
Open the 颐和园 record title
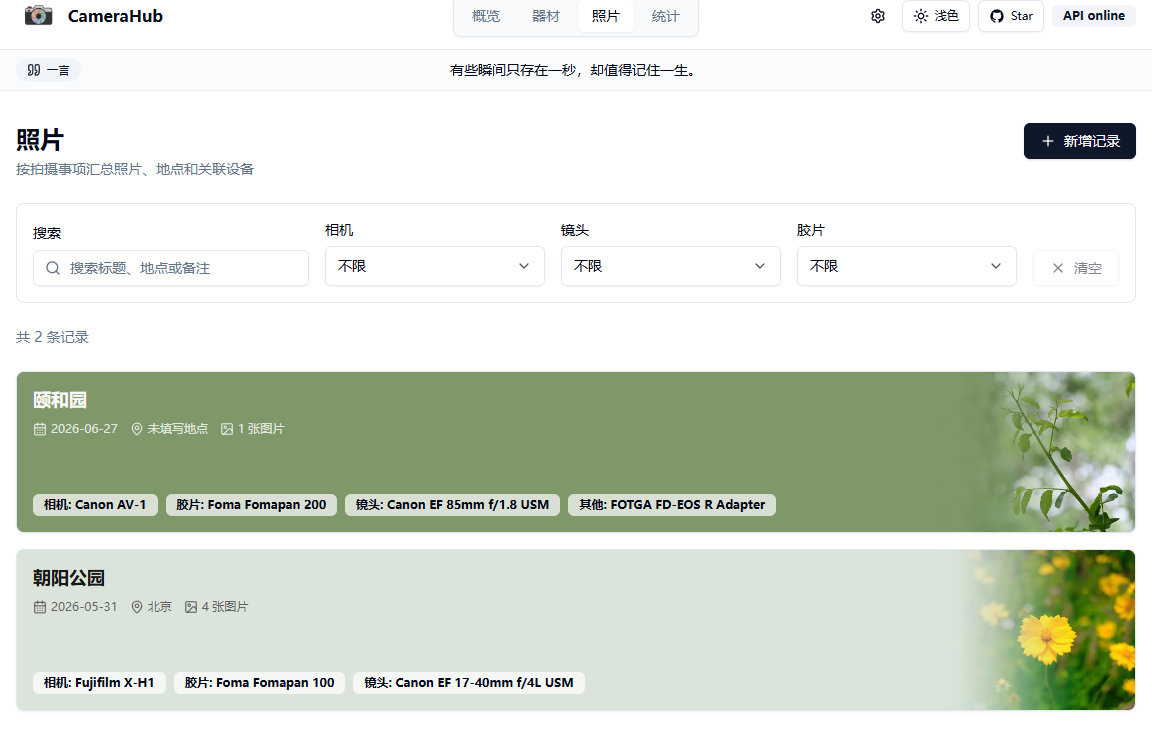tap(60, 401)
